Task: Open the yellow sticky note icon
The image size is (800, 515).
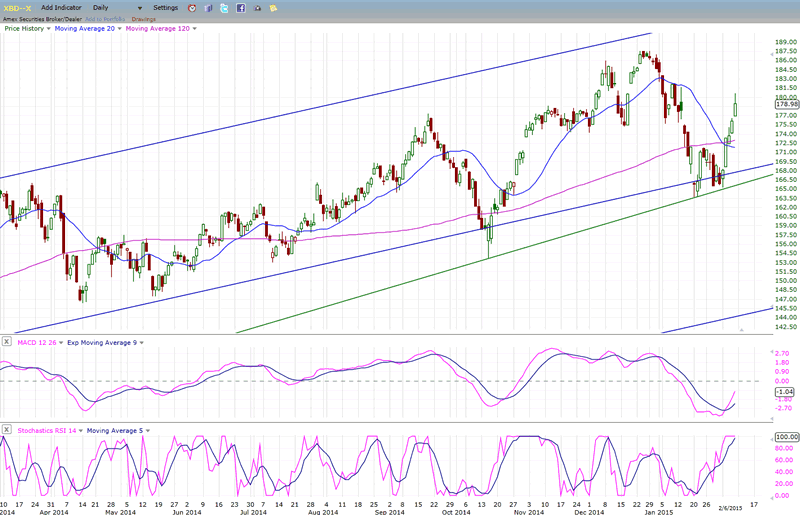Action: point(273,8)
